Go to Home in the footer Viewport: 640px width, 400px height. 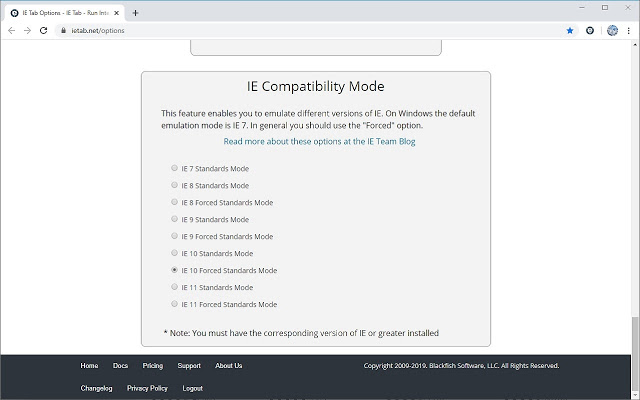pyautogui.click(x=89, y=366)
